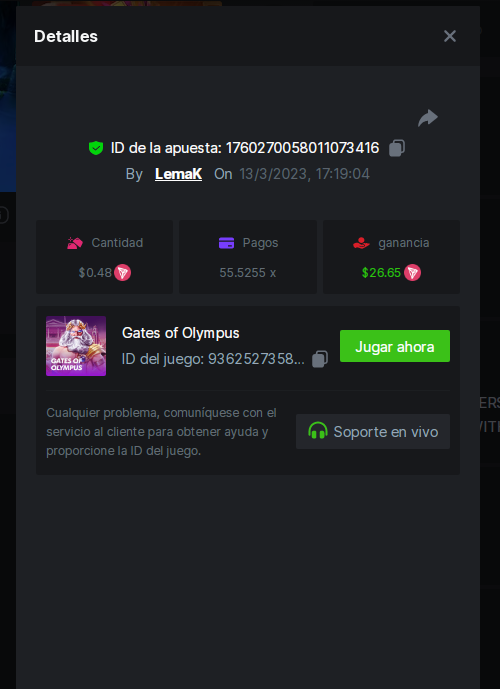Copy the game ID
Viewport: 500px width, 689px height.
[x=320, y=359]
